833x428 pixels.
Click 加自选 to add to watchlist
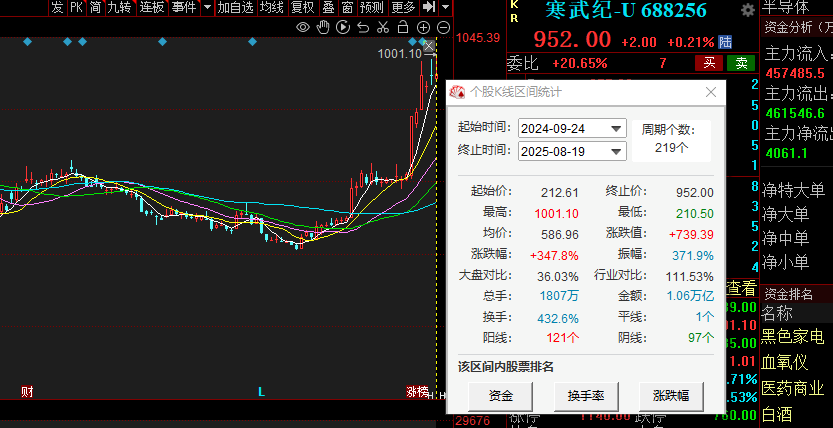tap(235, 7)
